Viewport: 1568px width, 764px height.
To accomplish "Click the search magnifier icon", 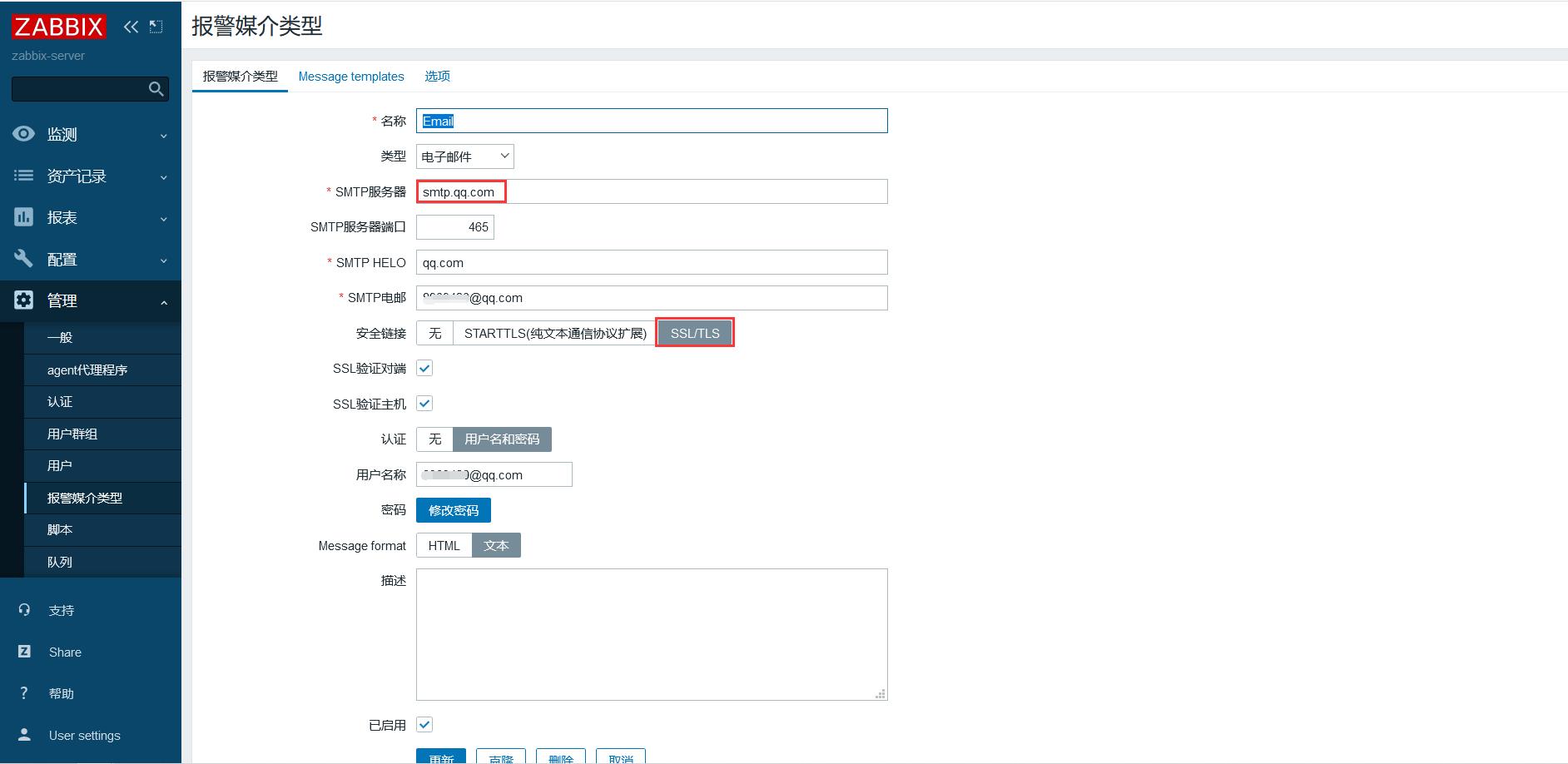I will coord(156,88).
